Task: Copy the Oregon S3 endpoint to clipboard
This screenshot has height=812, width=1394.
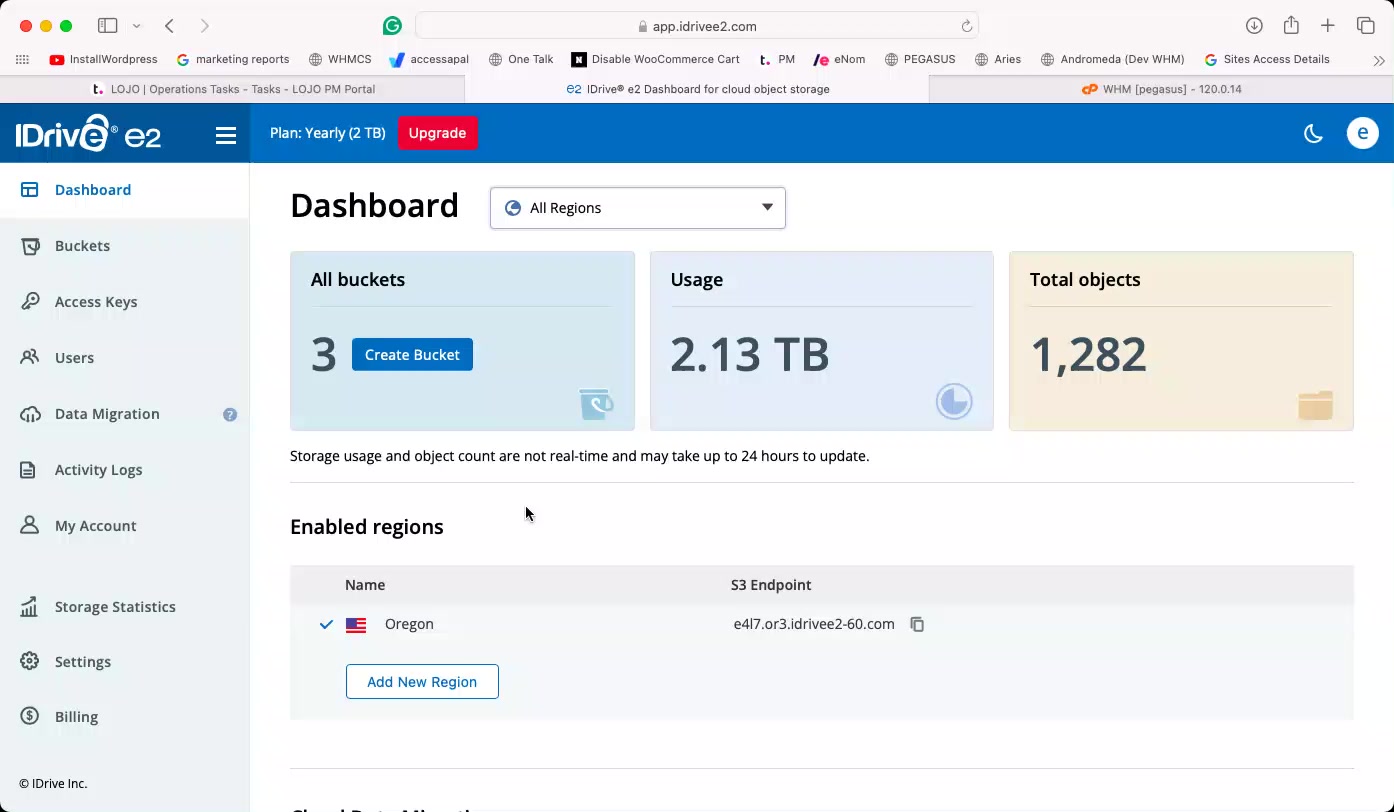Action: [917, 624]
